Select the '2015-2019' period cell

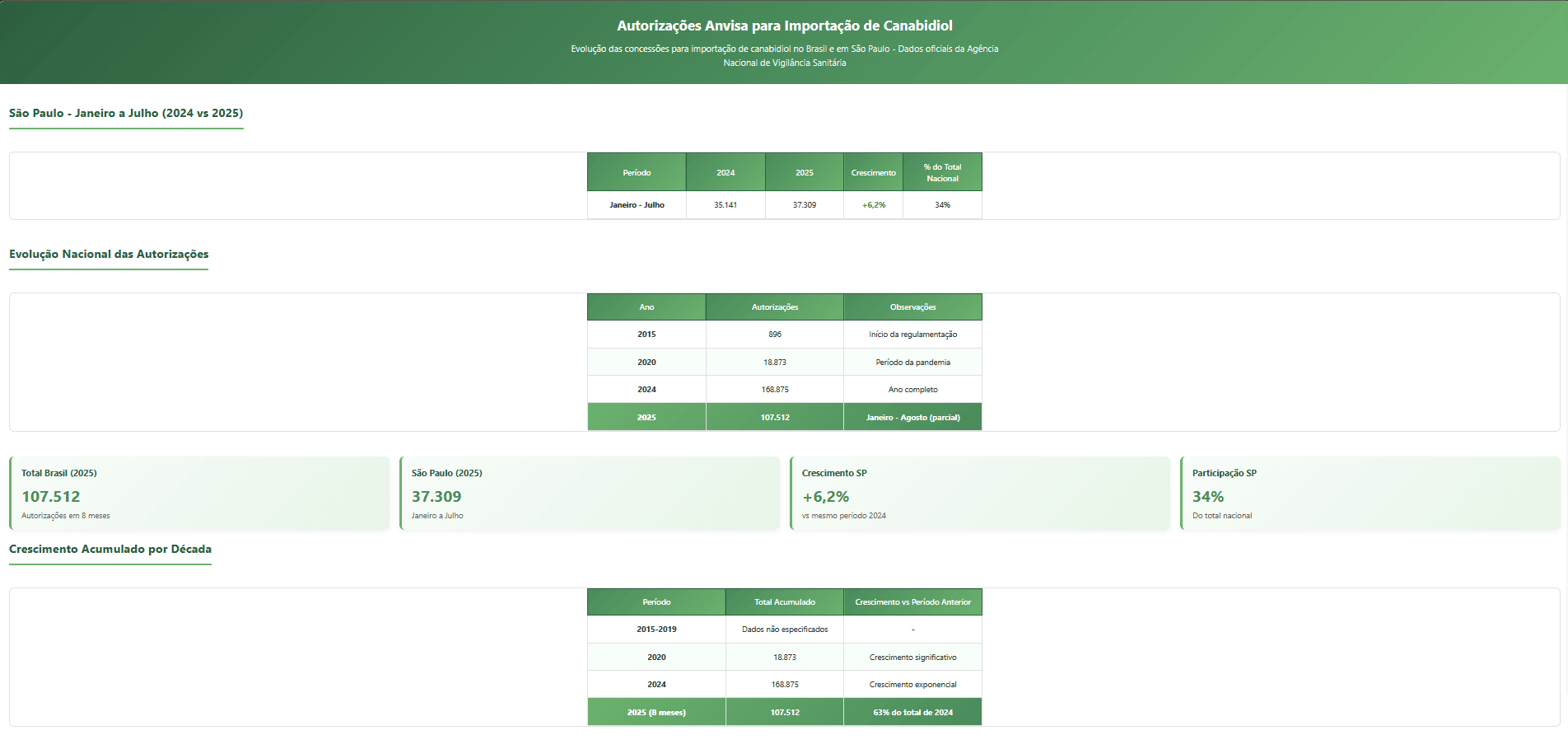[x=656, y=630]
